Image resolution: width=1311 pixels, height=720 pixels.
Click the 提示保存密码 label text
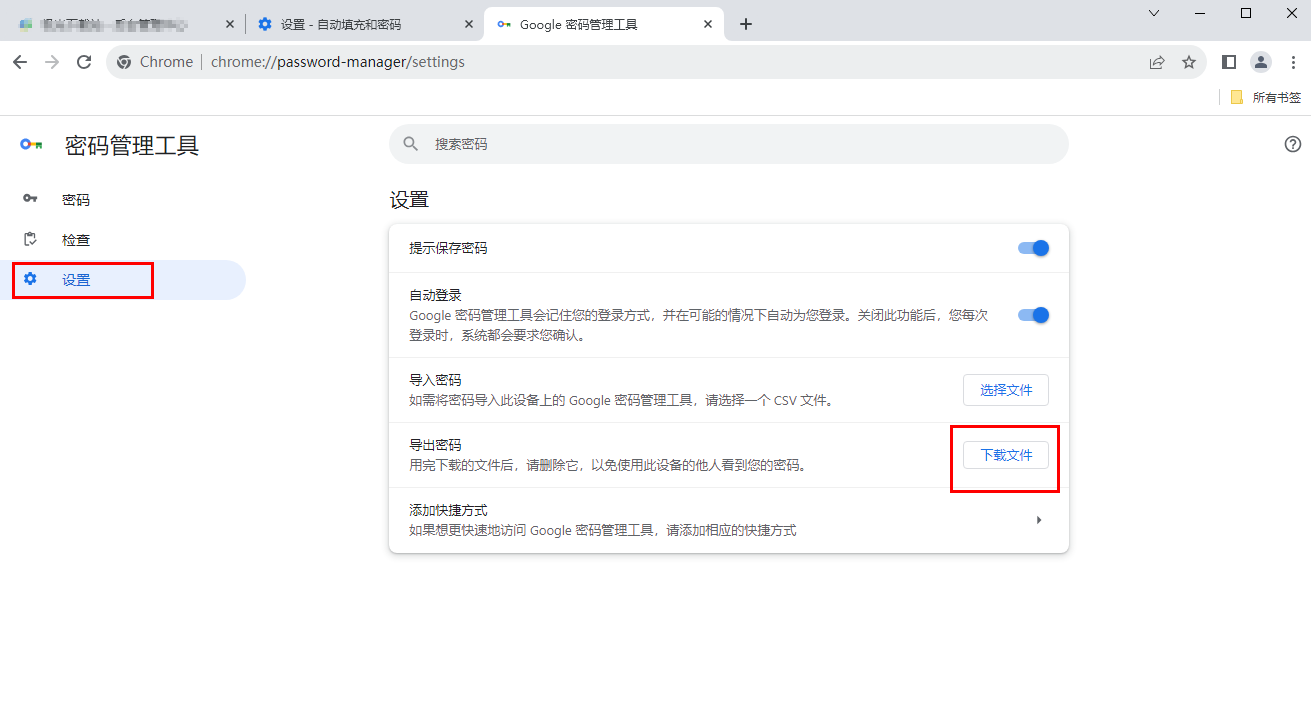coord(448,248)
